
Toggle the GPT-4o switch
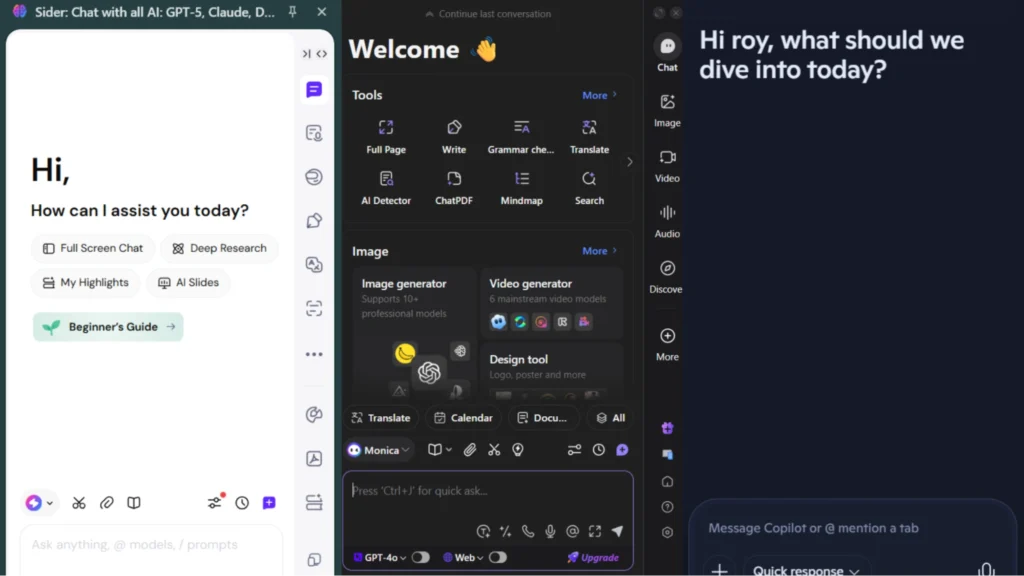(420, 558)
